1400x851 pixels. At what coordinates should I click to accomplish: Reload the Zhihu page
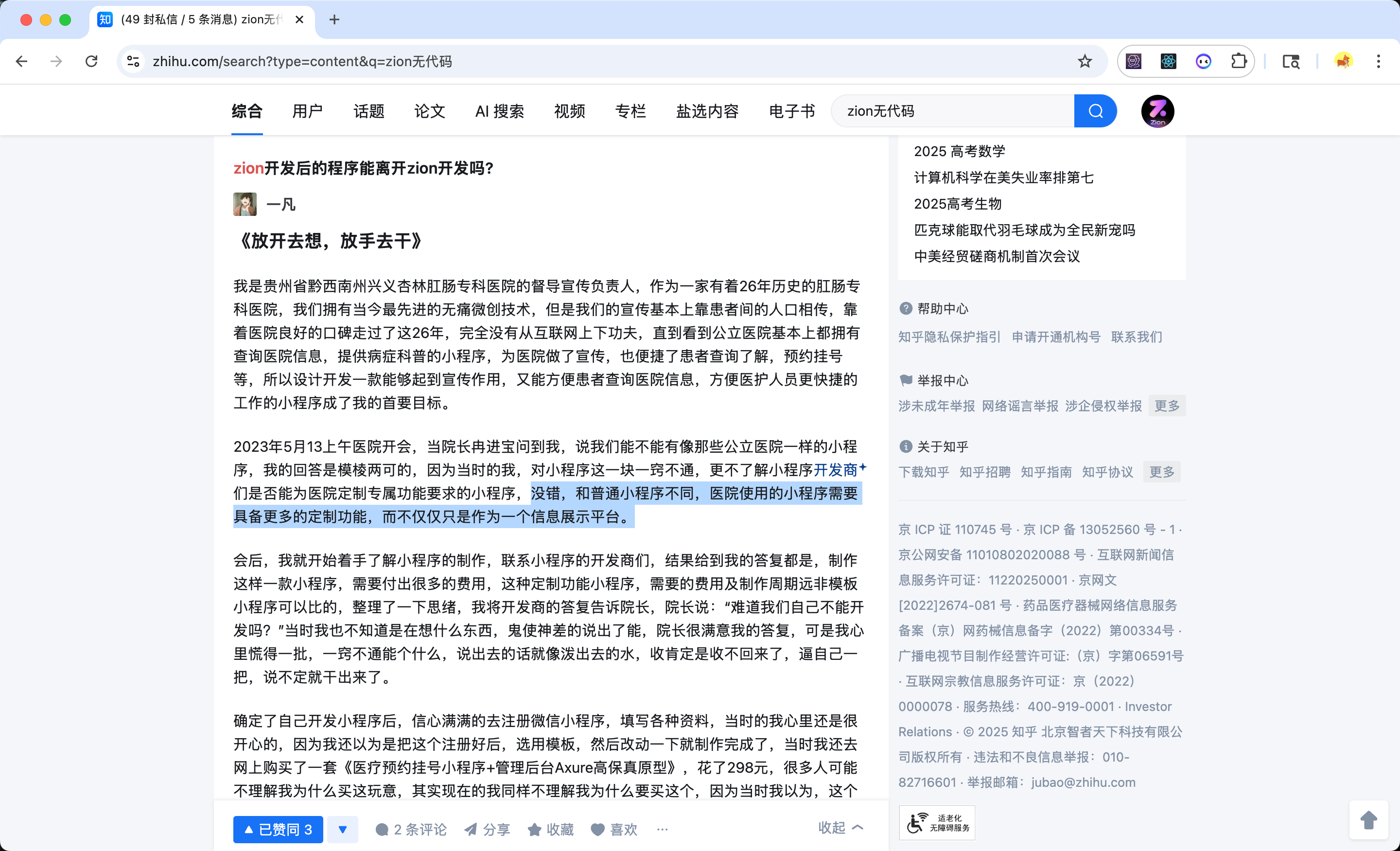[x=91, y=61]
